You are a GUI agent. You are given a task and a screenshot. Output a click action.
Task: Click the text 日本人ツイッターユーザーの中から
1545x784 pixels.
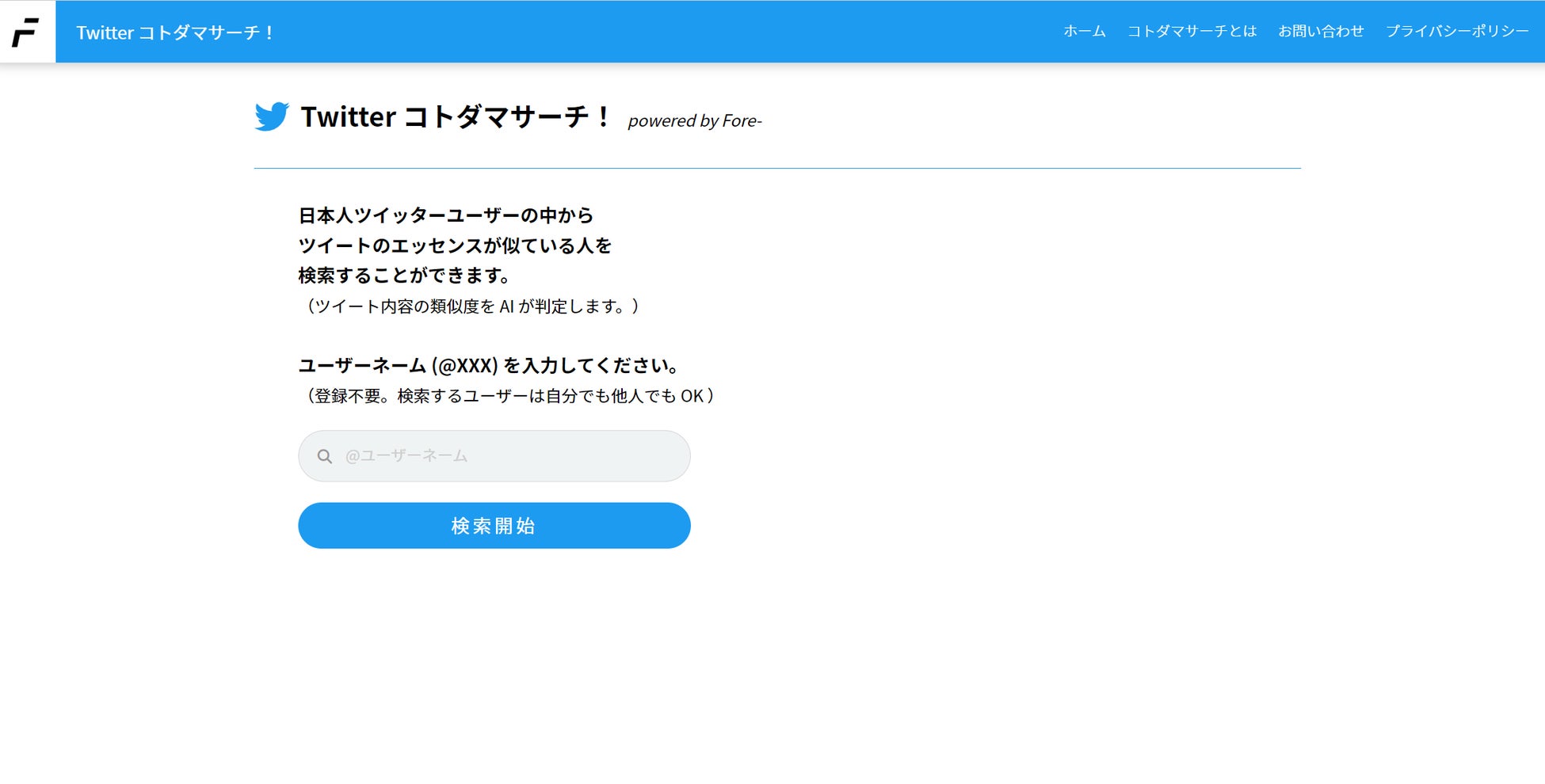click(446, 215)
